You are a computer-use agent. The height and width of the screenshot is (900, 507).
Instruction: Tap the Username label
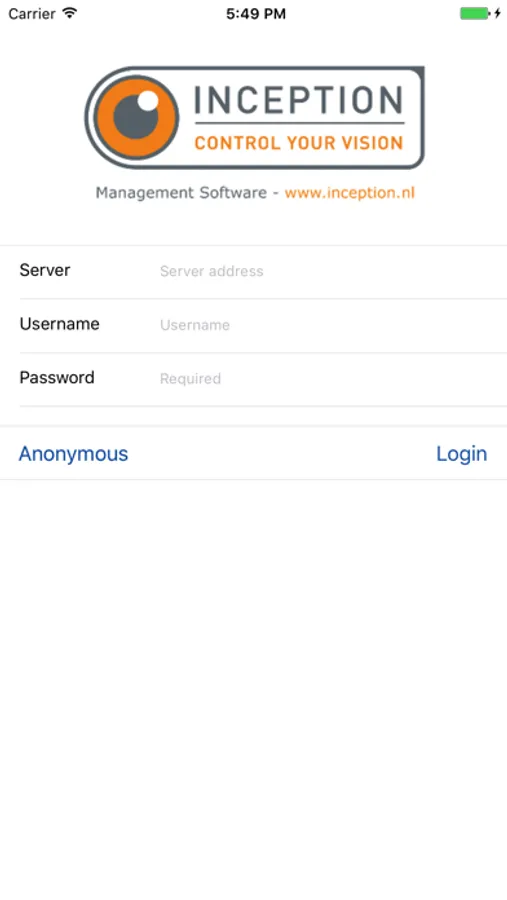tap(60, 324)
